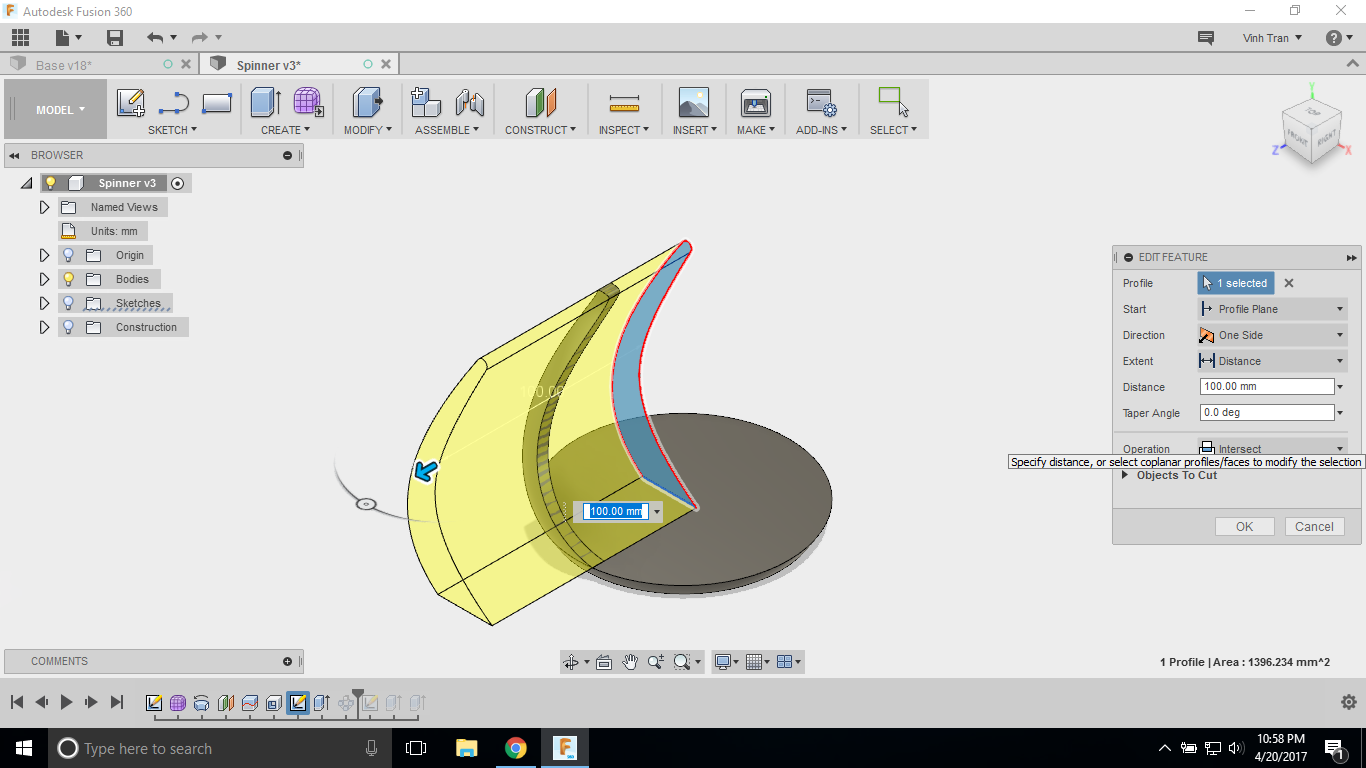Toggle visibility bulb of Spinner v3
Image resolution: width=1366 pixels, height=768 pixels.
click(x=51, y=183)
